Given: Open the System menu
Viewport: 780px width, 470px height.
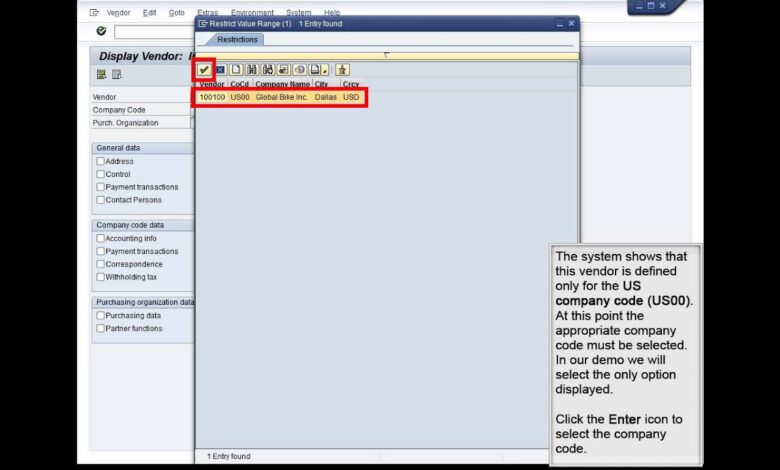Looking at the screenshot, I should (298, 12).
